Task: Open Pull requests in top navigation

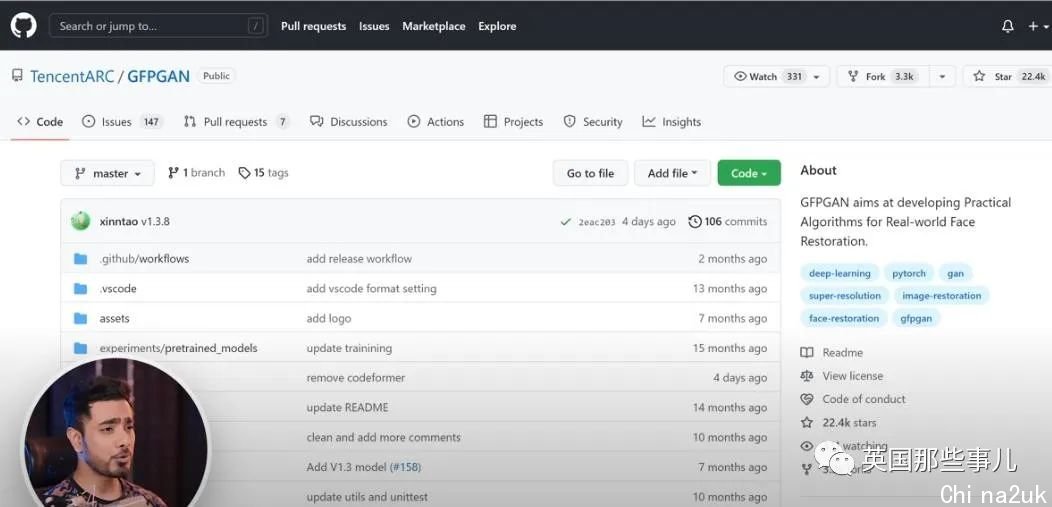Action: point(313,26)
